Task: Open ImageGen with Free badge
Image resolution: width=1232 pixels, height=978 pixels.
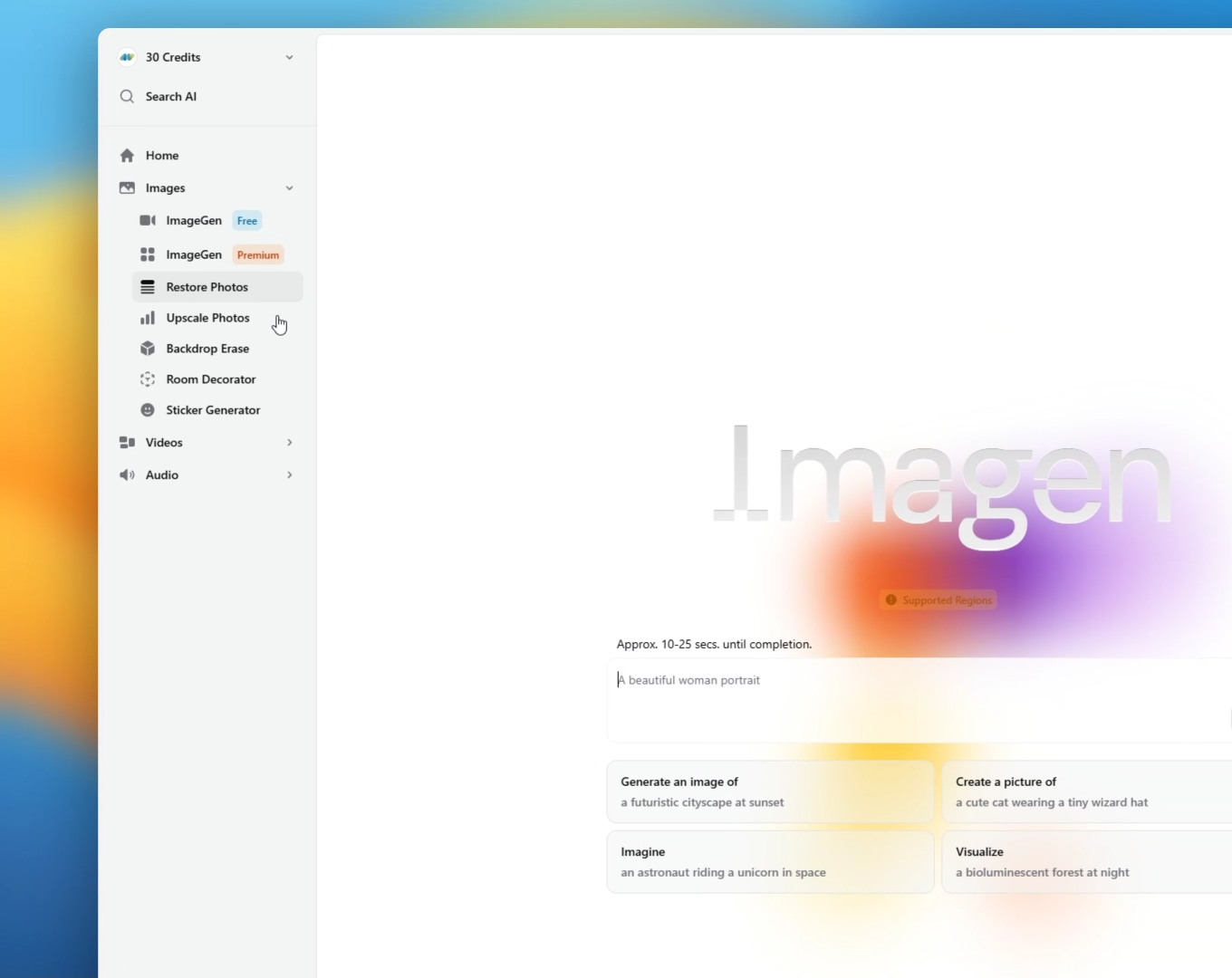Action: tap(217, 220)
